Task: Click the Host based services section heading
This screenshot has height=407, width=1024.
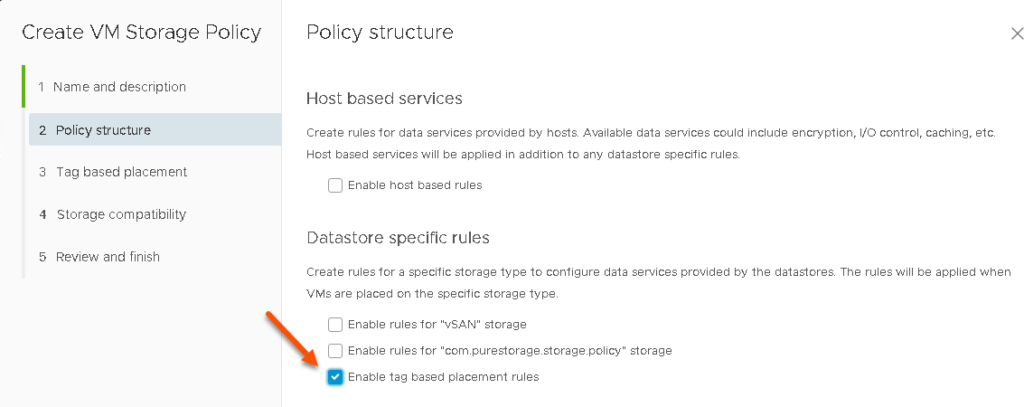Action: (x=385, y=99)
